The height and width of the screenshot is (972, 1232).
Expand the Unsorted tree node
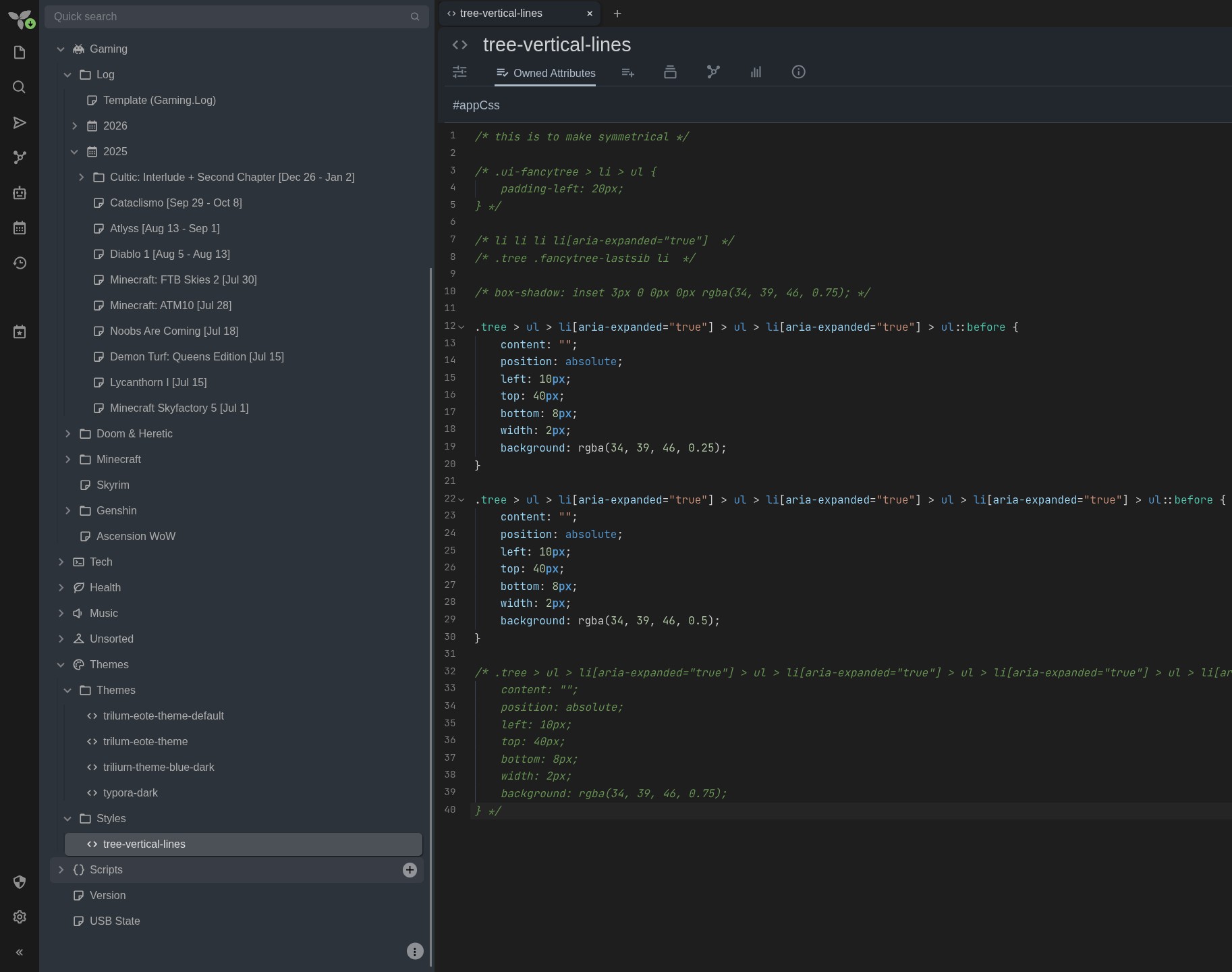click(61, 639)
